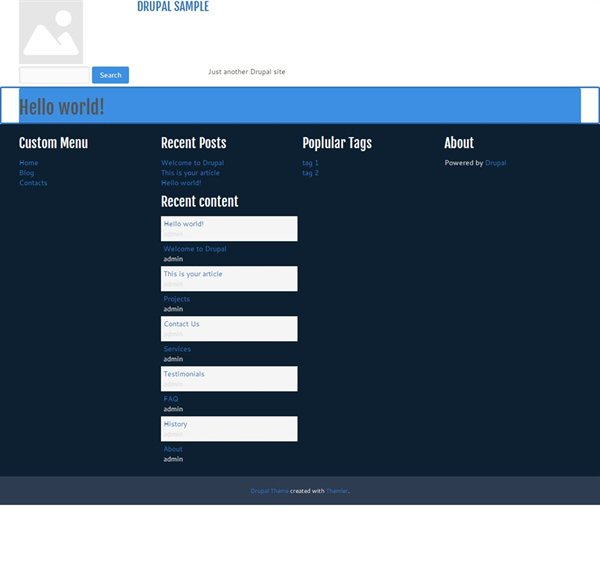Open Projects in Recent content list

(176, 299)
